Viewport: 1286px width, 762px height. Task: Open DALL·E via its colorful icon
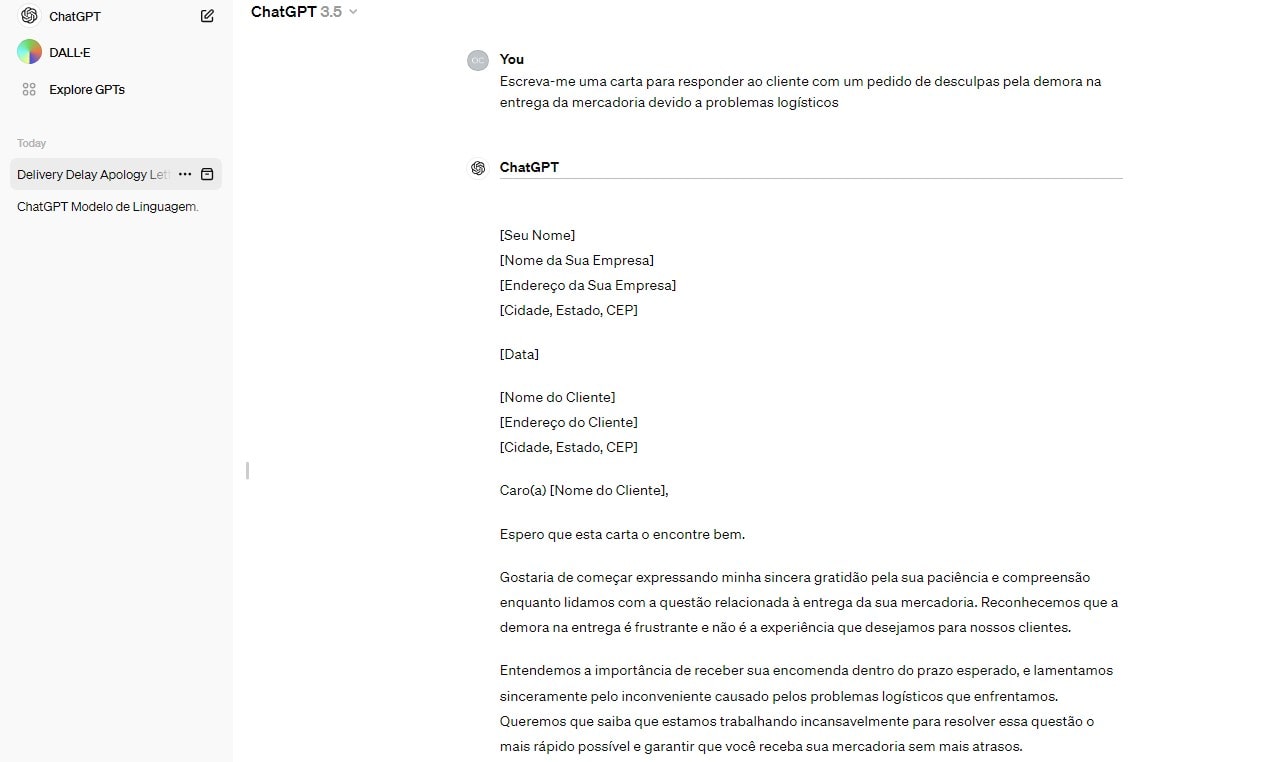pyautogui.click(x=29, y=52)
